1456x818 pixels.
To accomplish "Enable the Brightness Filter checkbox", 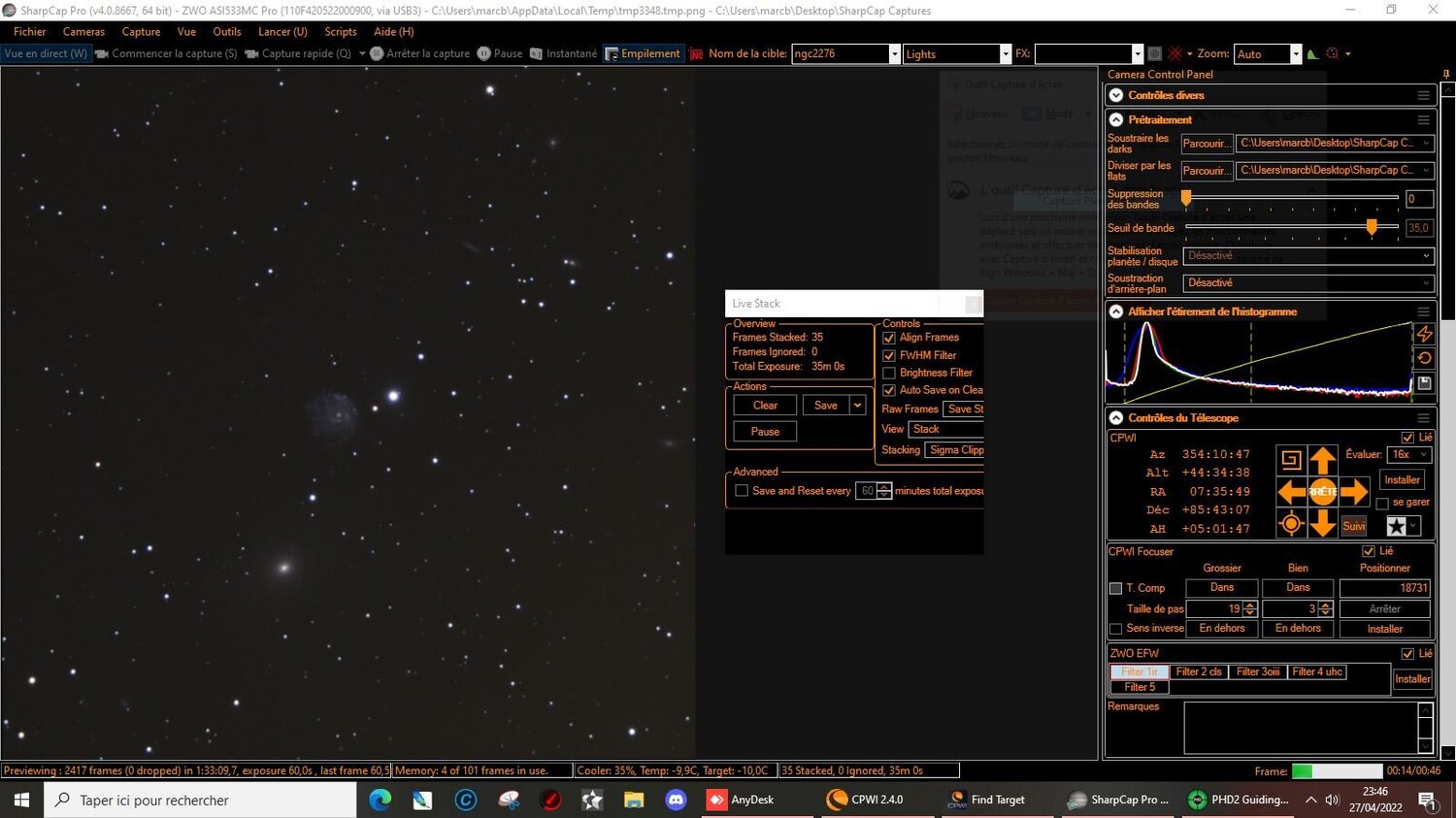I will coord(888,372).
